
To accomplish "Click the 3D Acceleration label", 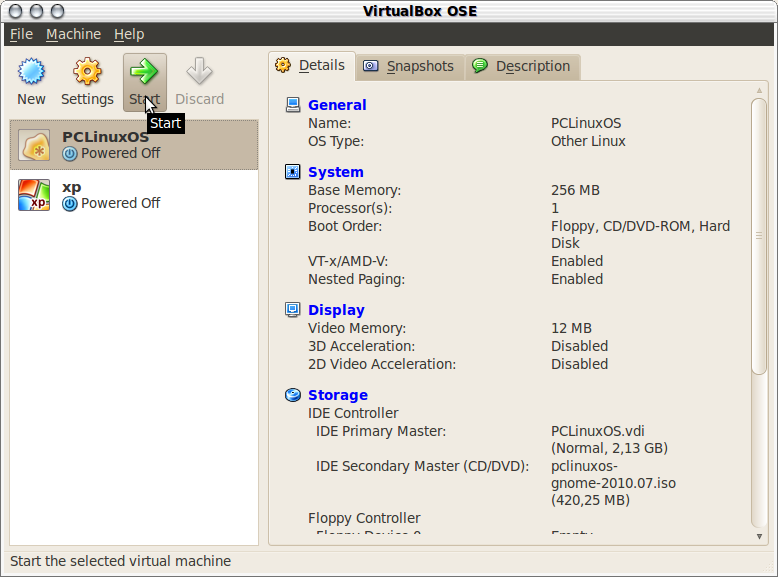I will pos(361,346).
